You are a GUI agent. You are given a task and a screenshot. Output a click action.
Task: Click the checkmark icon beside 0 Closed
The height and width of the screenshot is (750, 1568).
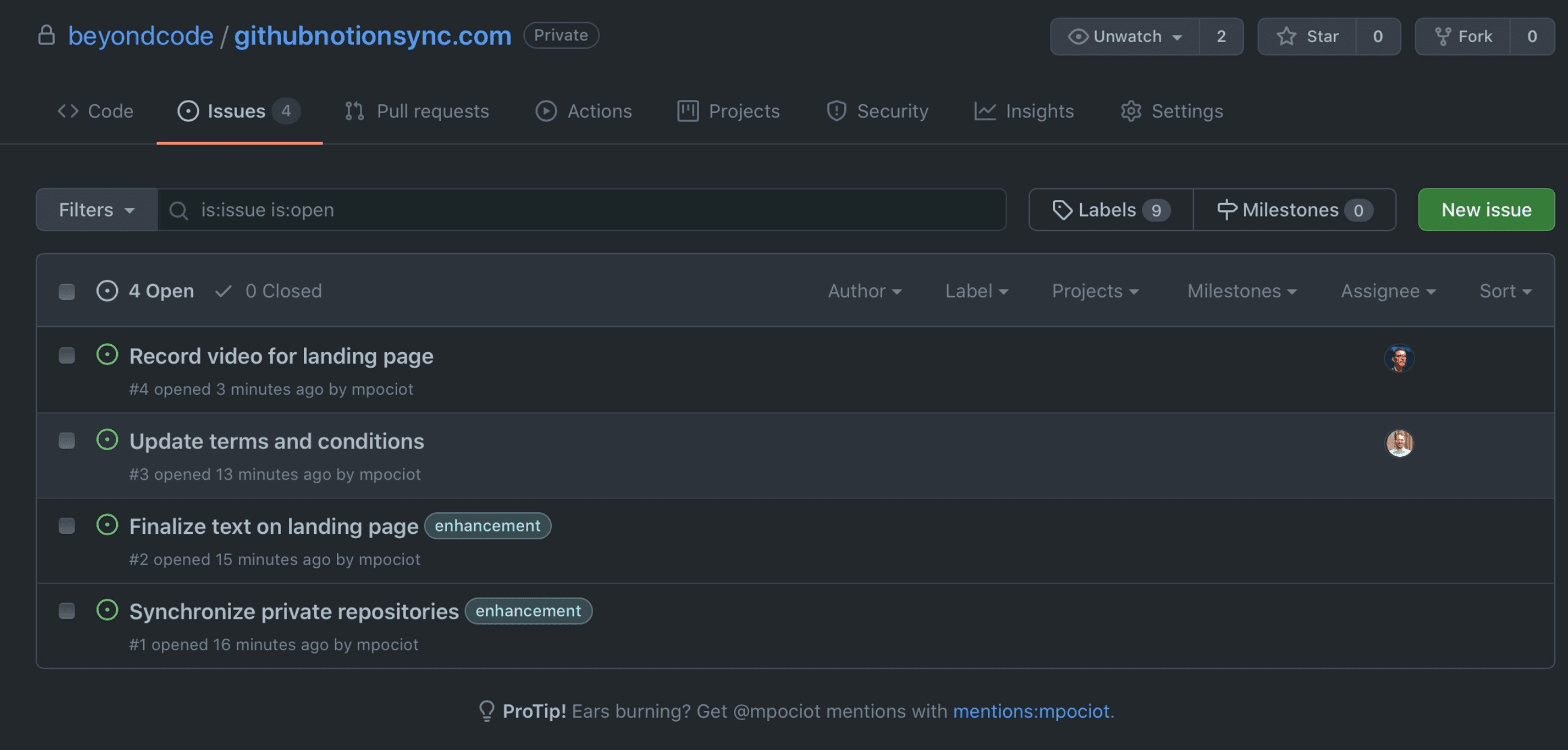[223, 291]
